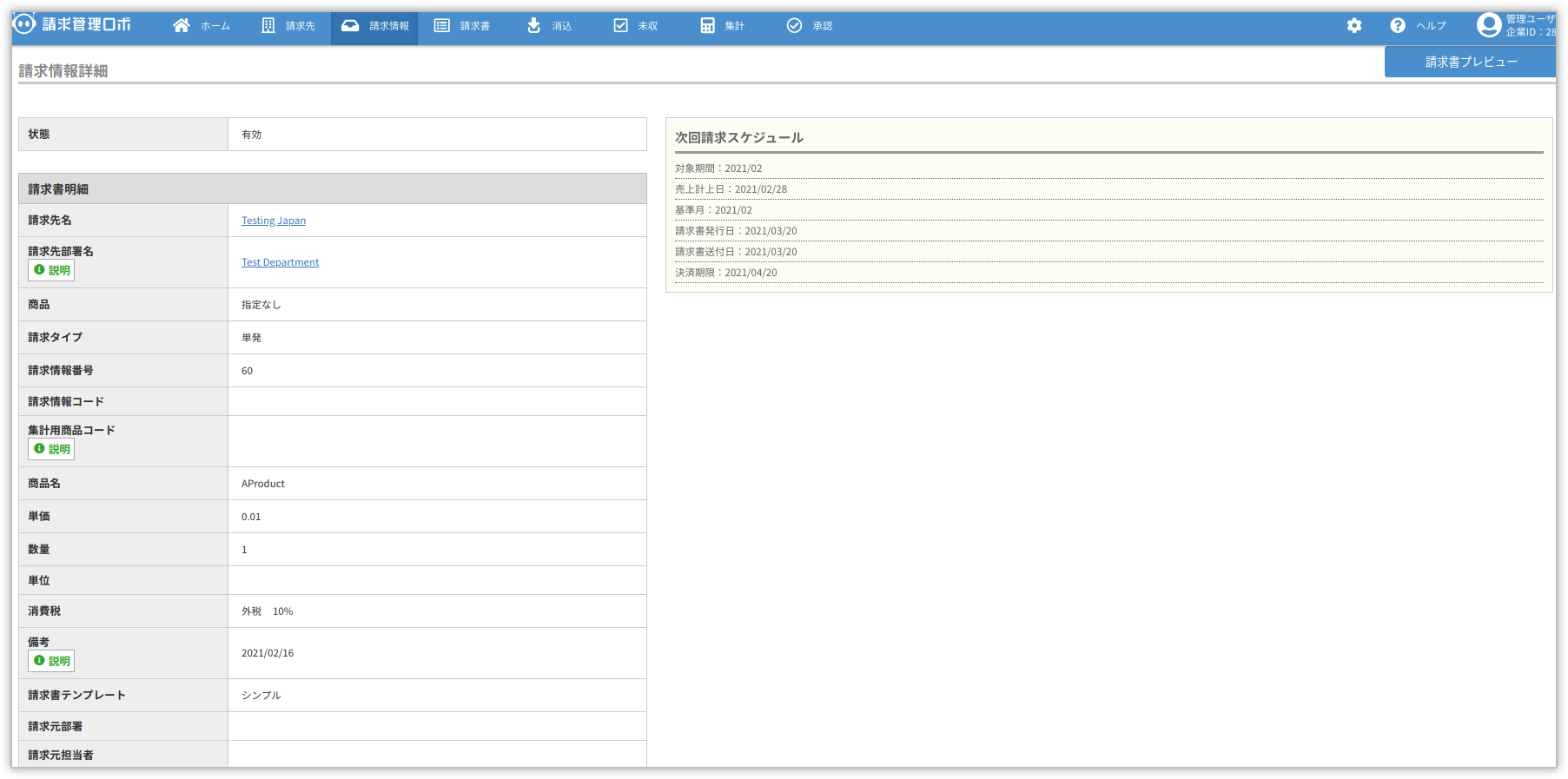Image resolution: width=1568 pixels, height=779 pixels.
Task: Click the 単発 billing type value
Action: tap(251, 338)
